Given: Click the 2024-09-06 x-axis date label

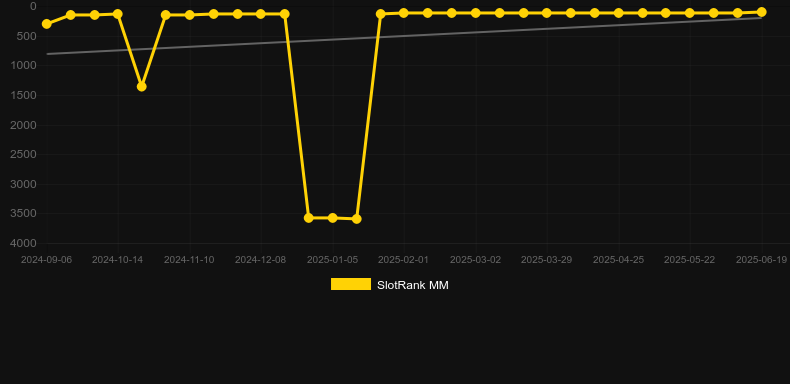Looking at the screenshot, I should point(46,260).
